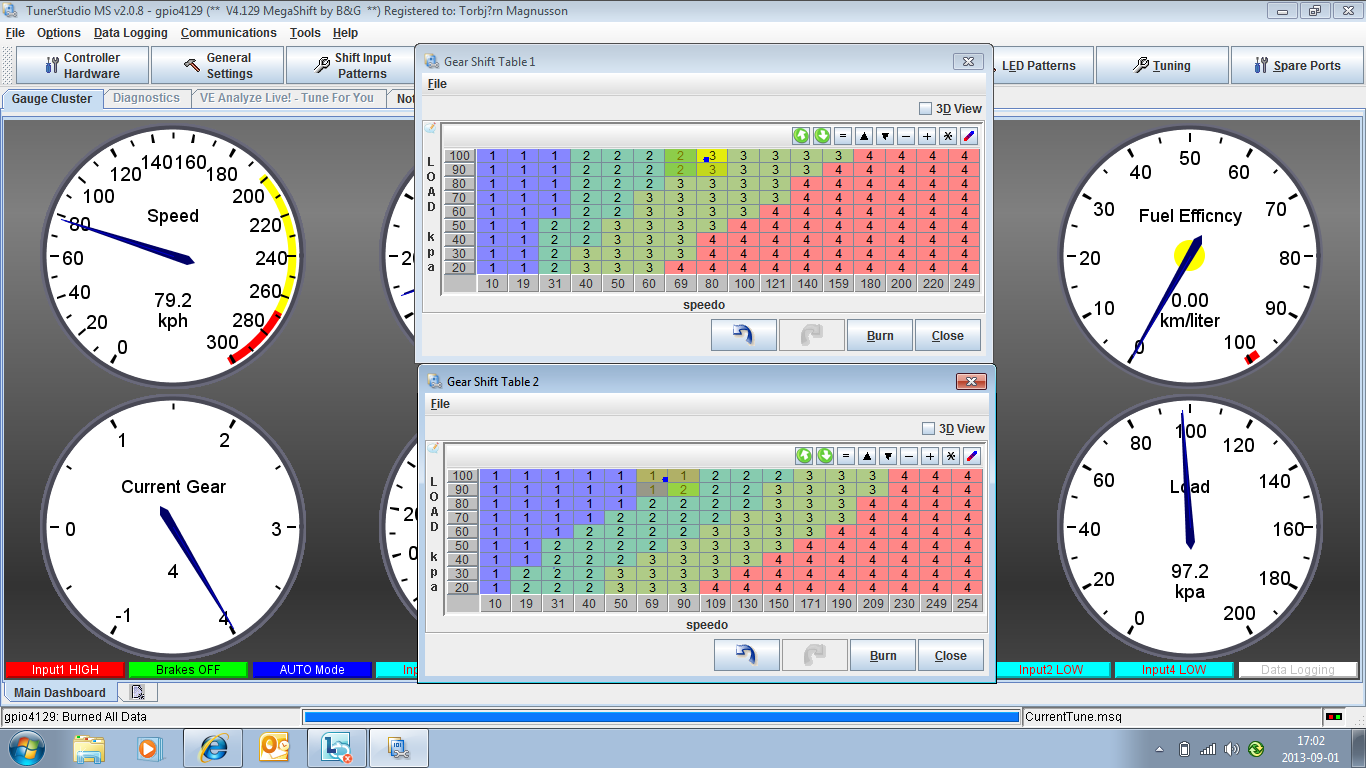1366x768 pixels.
Task: Open the Options menu
Action: 59,33
